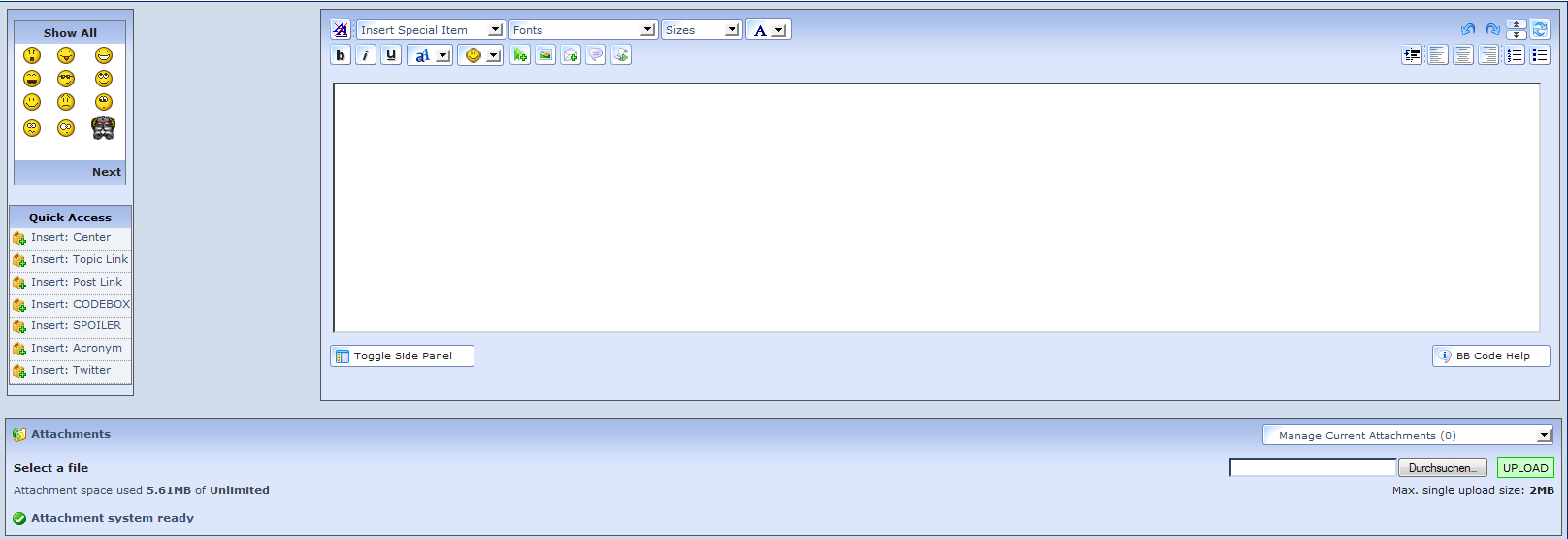1568x539 pixels.
Task: Click the green attachment system ready checkmark
Action: tap(19, 519)
